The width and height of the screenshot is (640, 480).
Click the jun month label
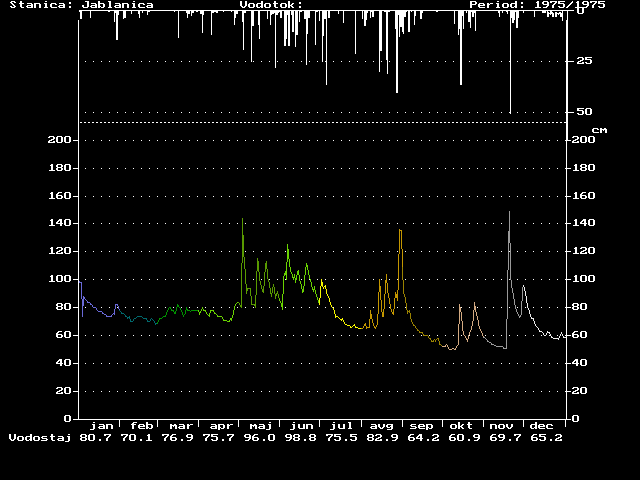302,426
